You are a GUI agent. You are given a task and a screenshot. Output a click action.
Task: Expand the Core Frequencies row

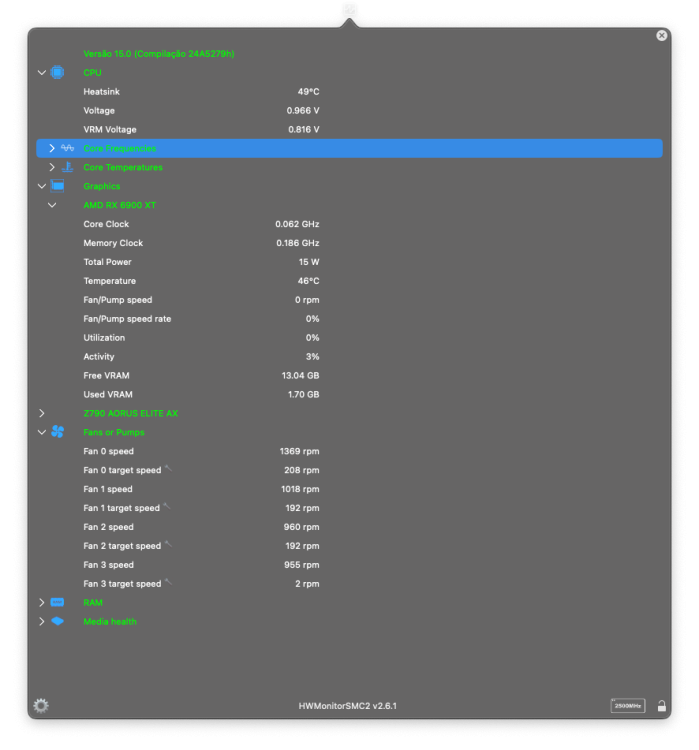52,148
